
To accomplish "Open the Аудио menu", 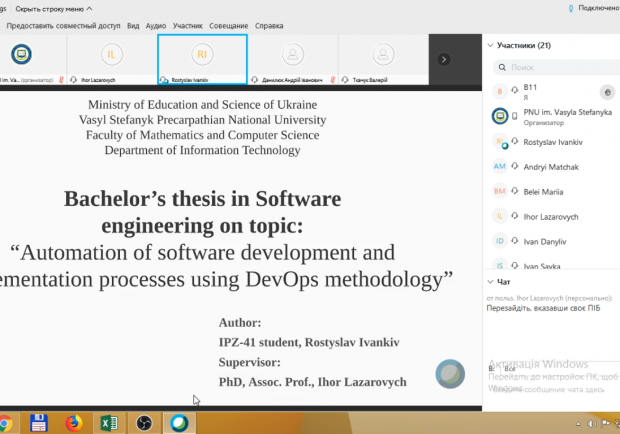I will pos(155,25).
